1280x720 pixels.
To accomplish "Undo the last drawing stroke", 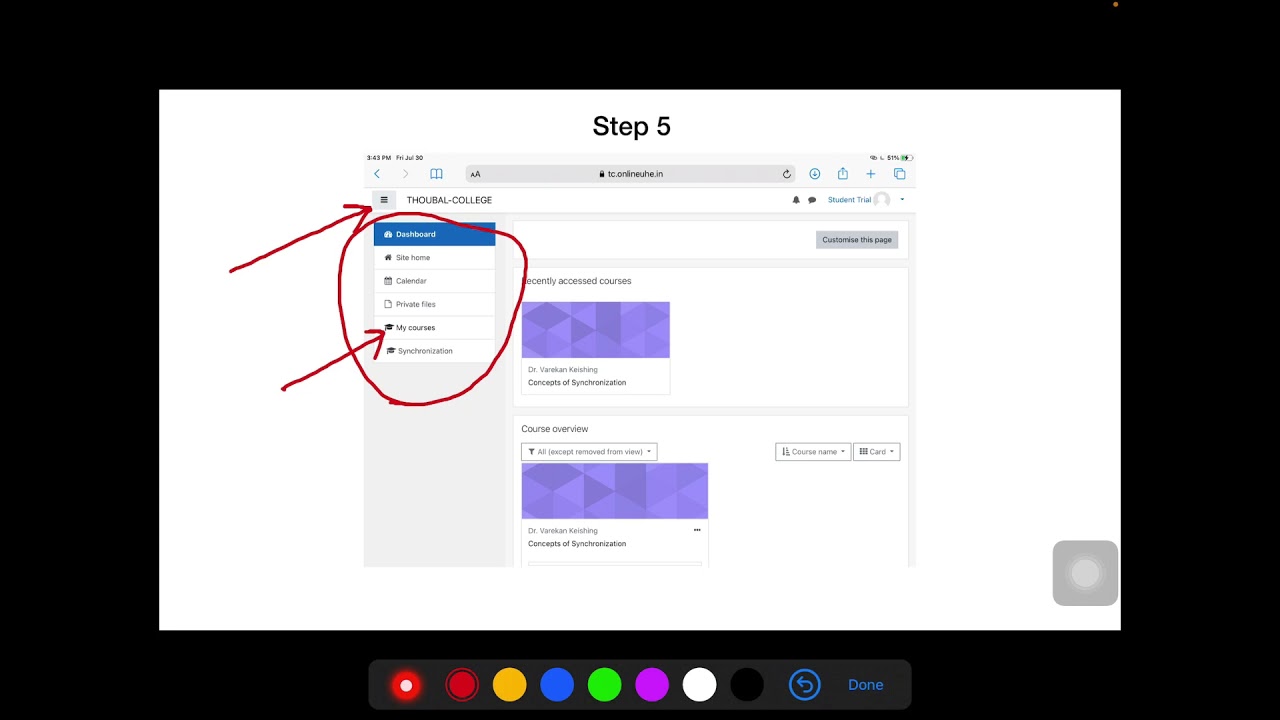I will point(804,685).
